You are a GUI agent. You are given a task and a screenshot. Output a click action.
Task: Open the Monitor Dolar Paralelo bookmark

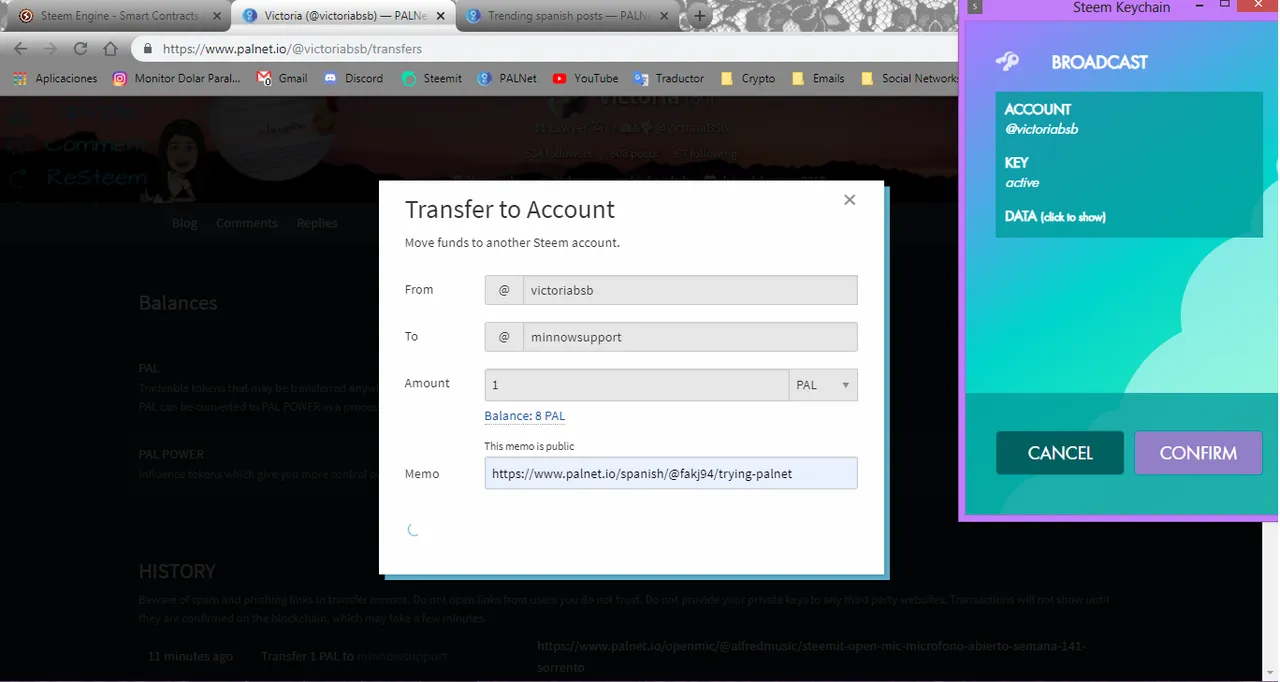(176, 78)
